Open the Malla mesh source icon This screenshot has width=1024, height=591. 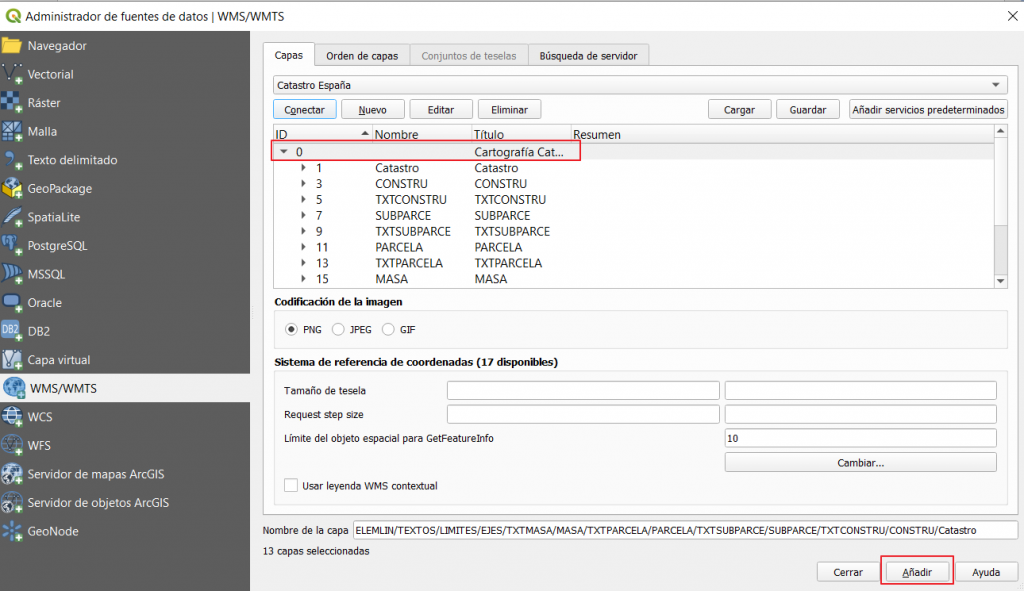(x=12, y=131)
